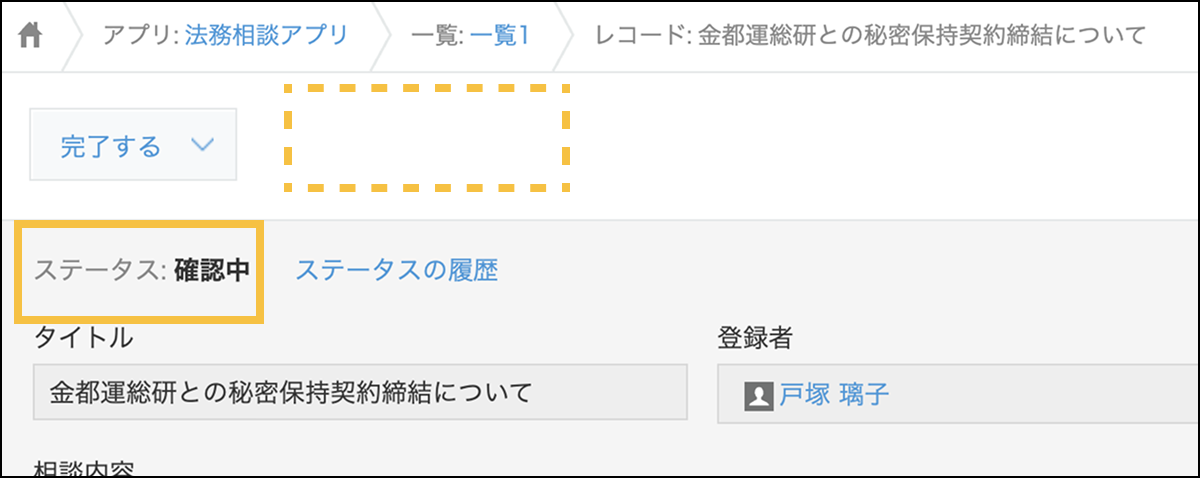Open the ステータスの履歴 link

point(396,270)
